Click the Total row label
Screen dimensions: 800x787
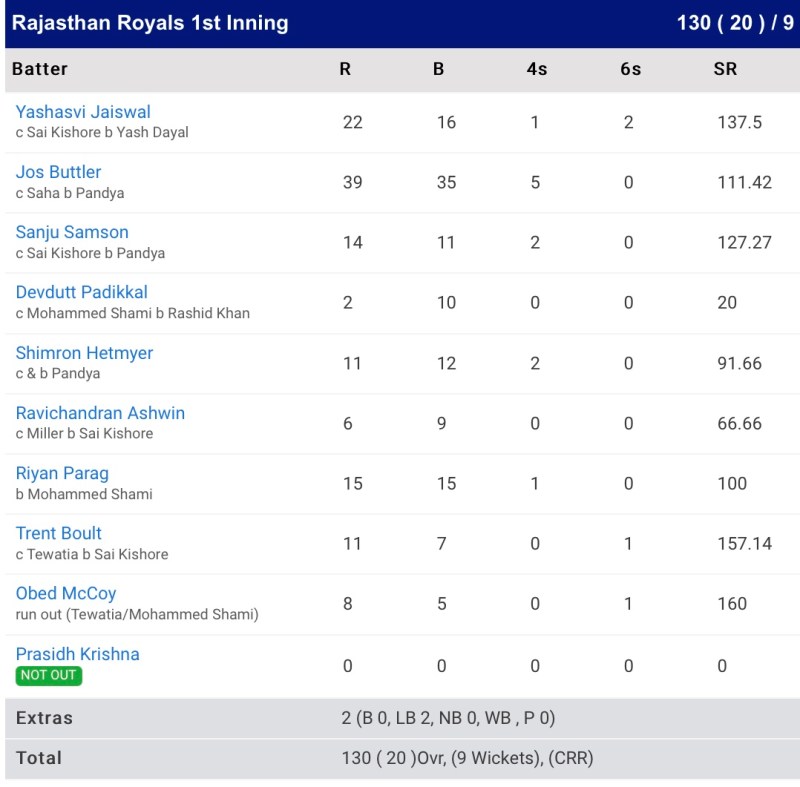(37, 758)
